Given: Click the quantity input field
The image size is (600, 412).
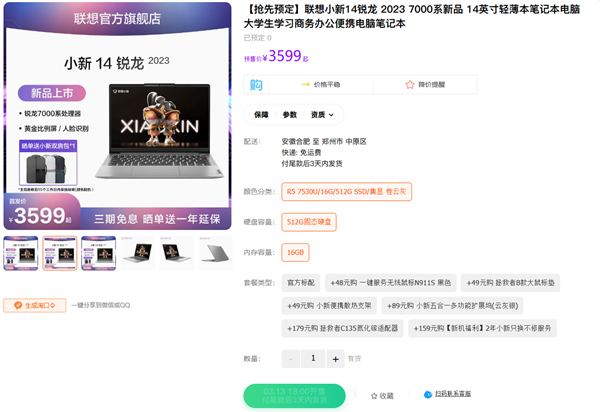Looking at the screenshot, I should click(x=313, y=359).
